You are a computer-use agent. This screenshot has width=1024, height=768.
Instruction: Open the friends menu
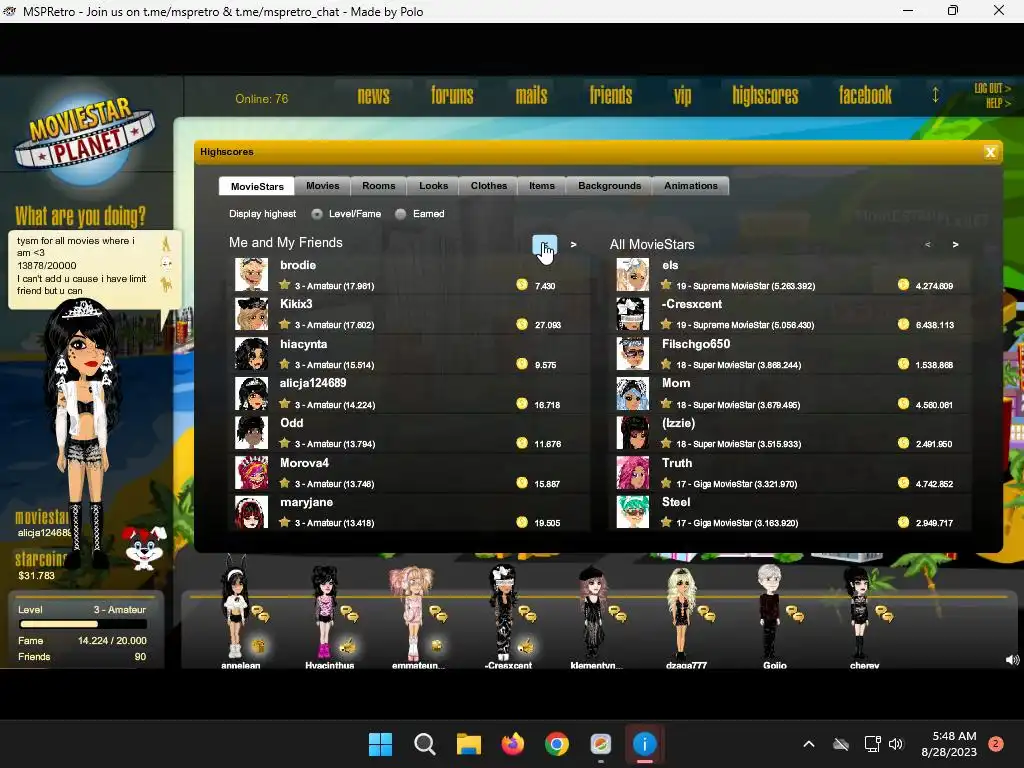point(611,95)
